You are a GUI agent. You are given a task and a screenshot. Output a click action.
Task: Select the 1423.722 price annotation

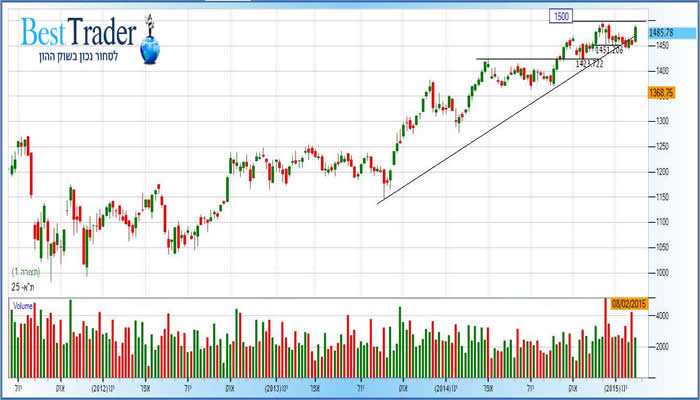point(589,63)
